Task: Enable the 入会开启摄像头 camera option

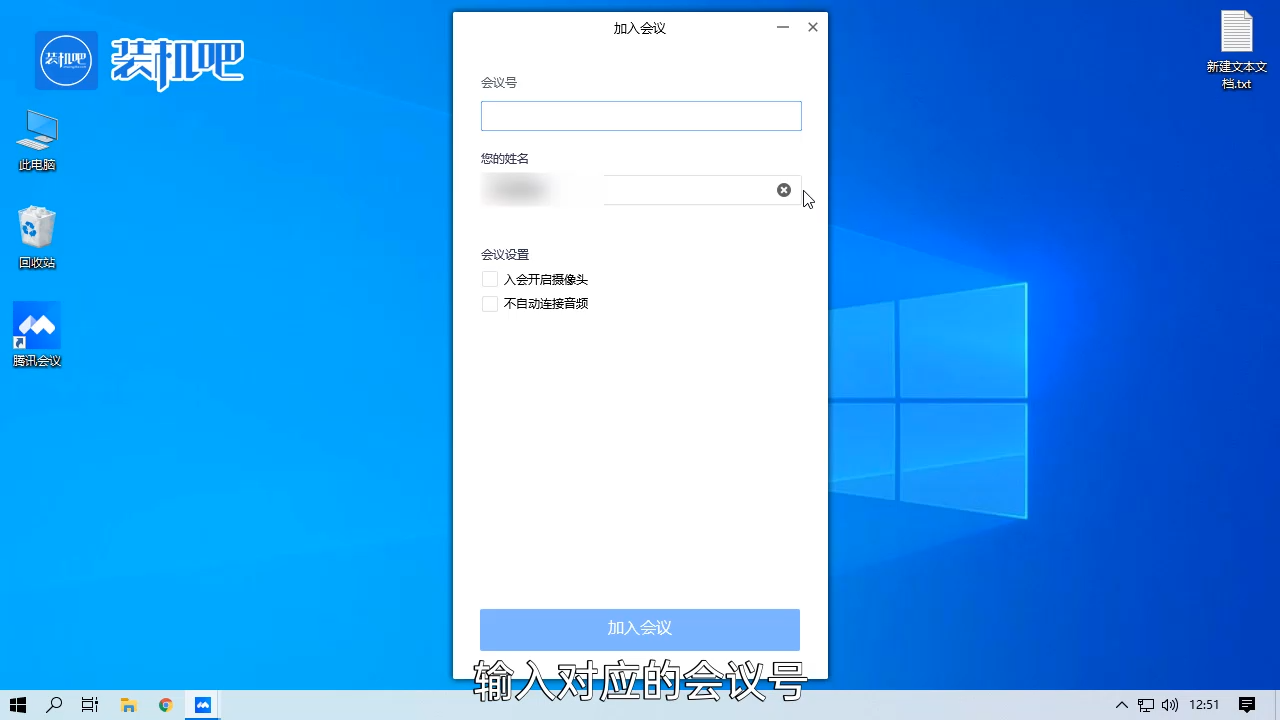Action: click(490, 279)
